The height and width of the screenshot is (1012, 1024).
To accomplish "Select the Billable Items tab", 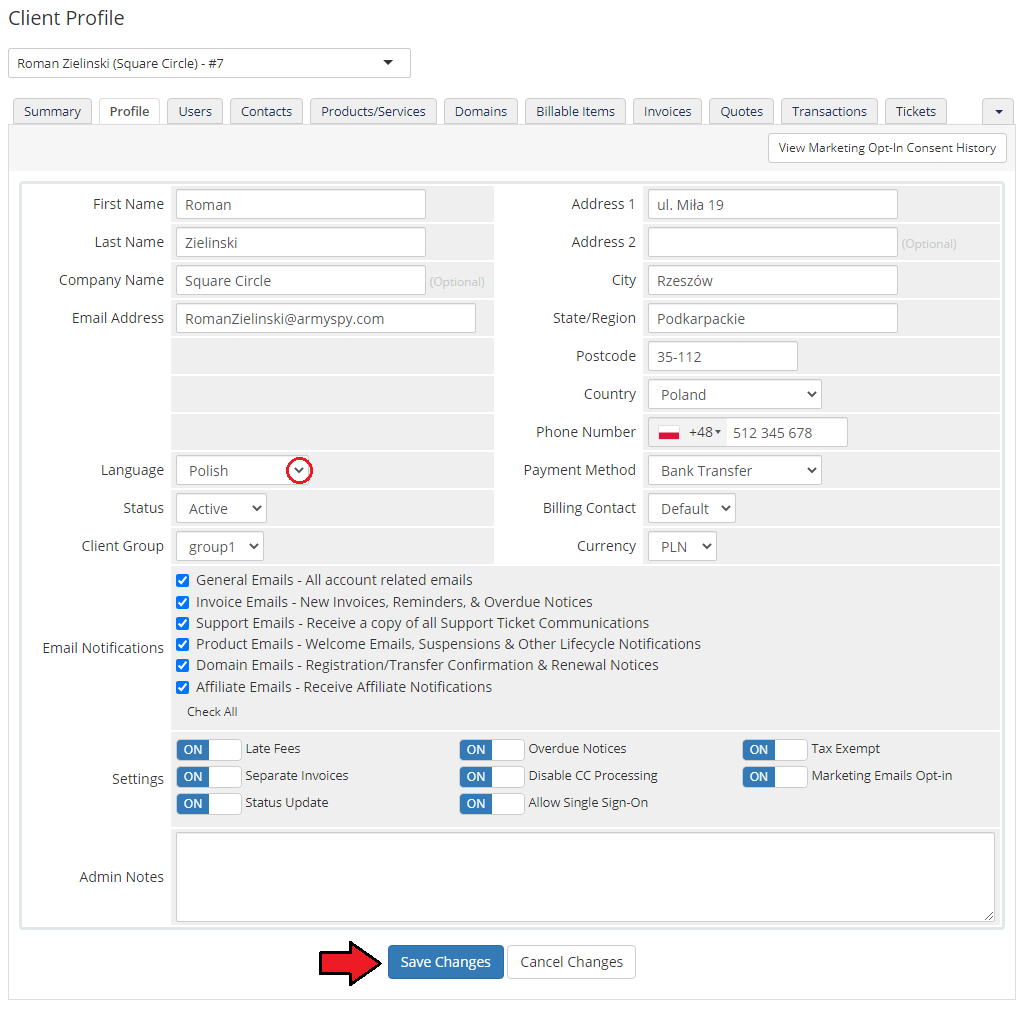I will coord(575,112).
